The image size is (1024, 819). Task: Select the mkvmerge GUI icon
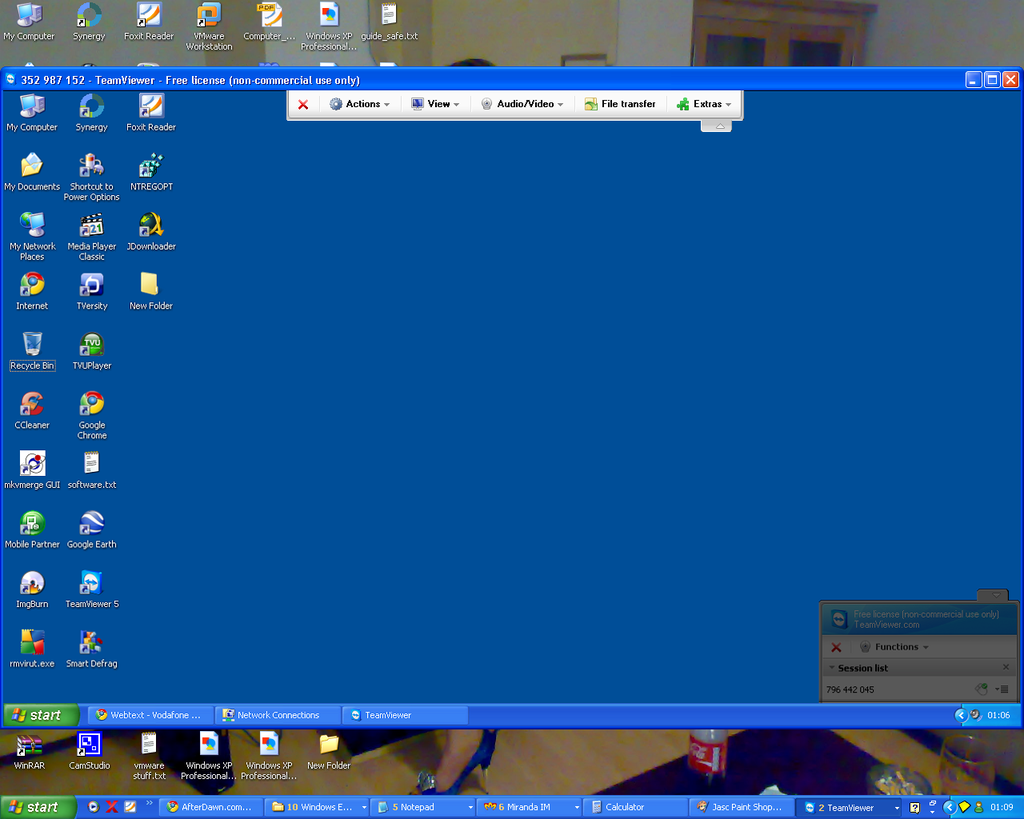point(32,470)
